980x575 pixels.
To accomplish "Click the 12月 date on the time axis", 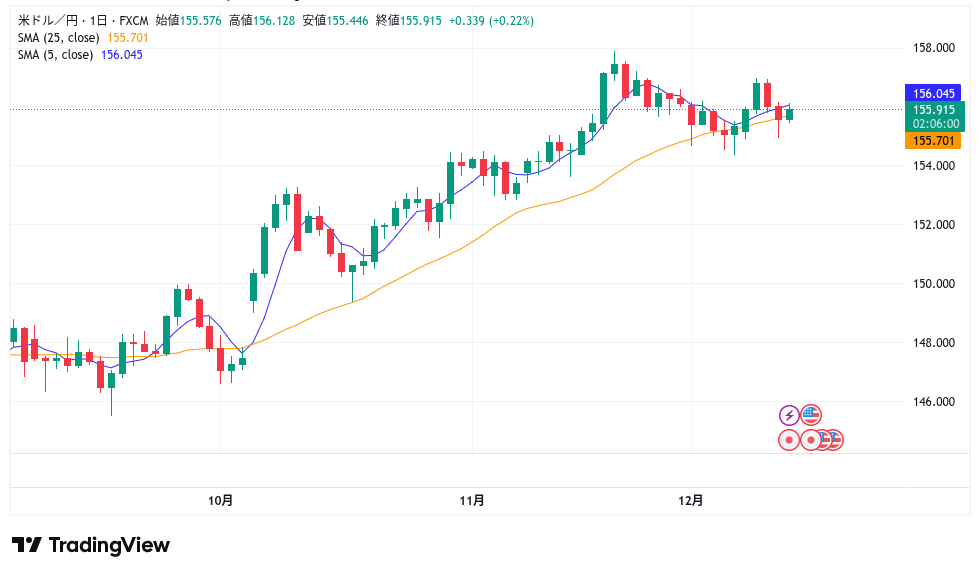I will [x=690, y=500].
